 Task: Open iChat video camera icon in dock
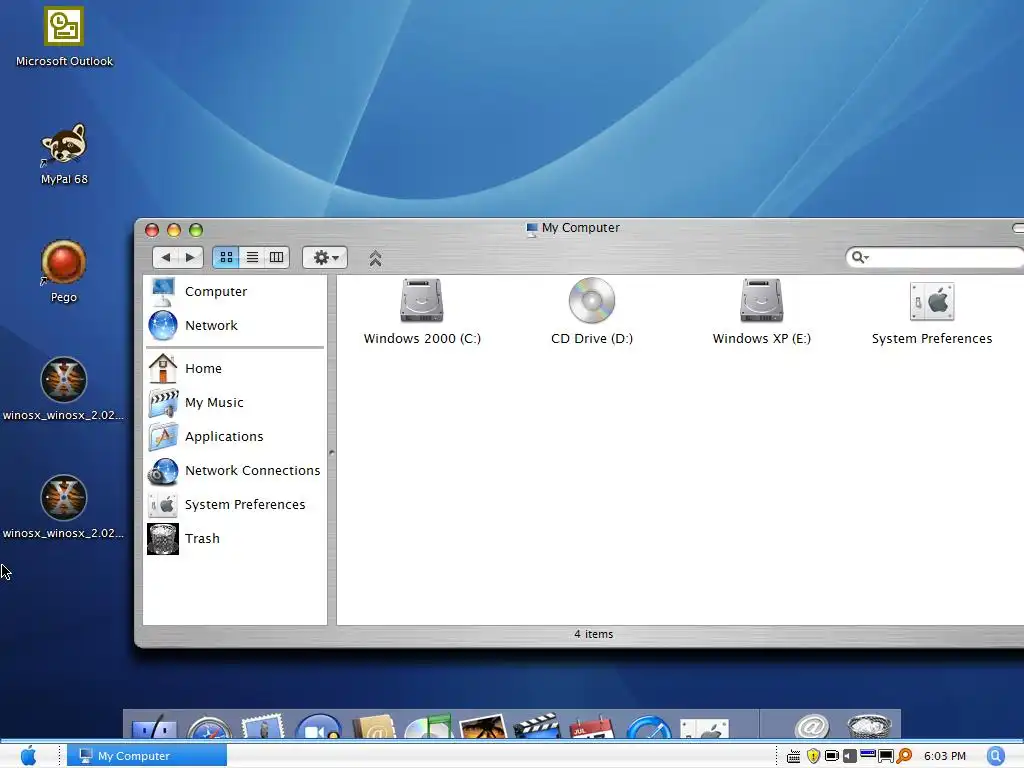click(x=319, y=726)
